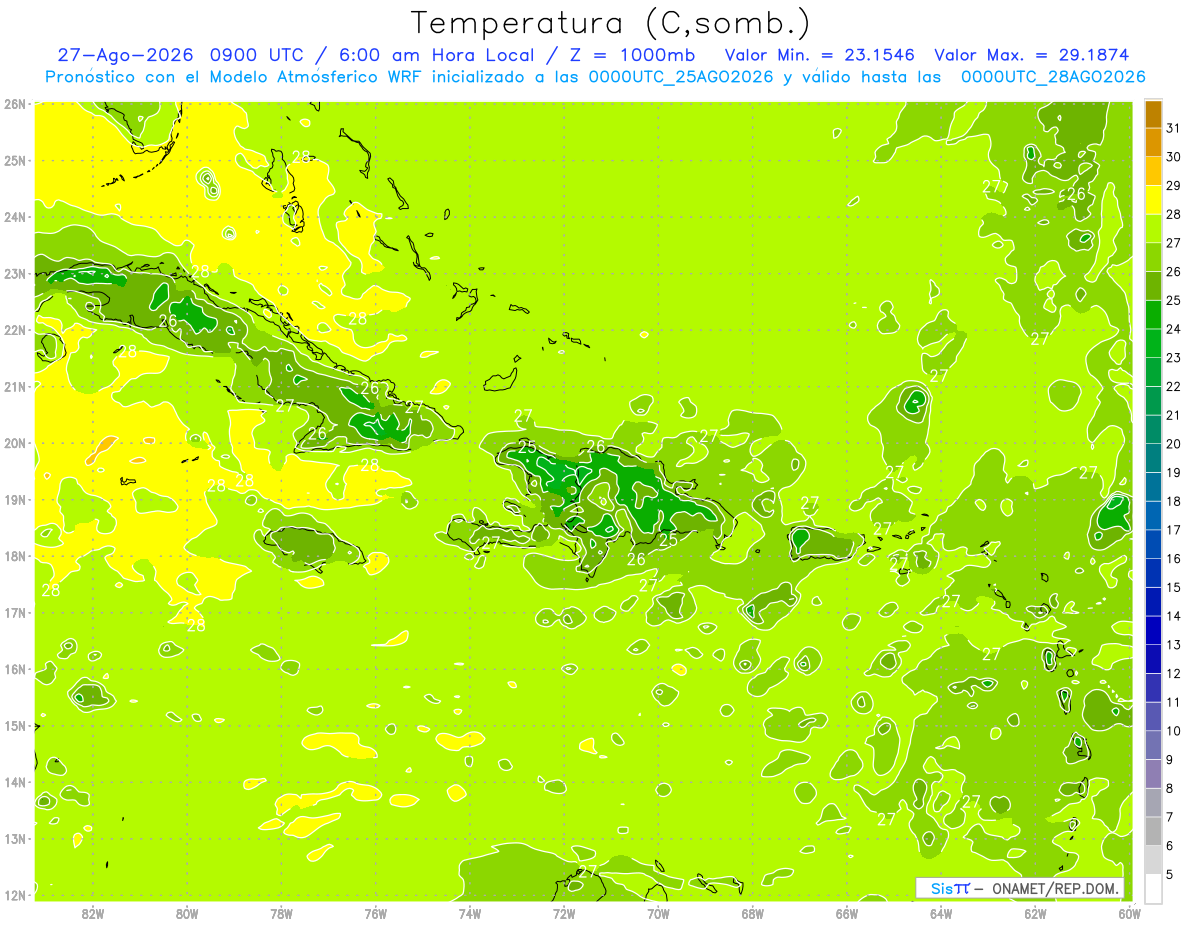Click the 'Z = 1000mb' level text

tap(631, 55)
